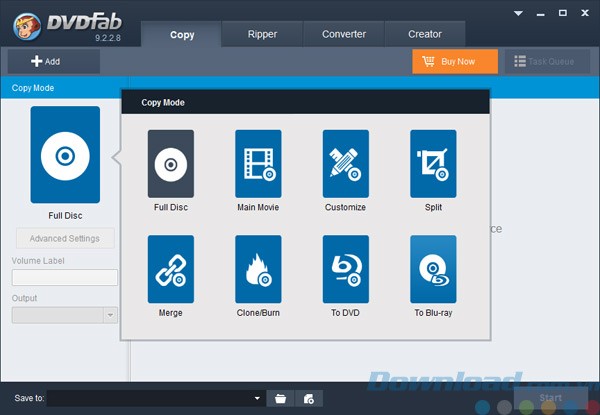
Task: Choose the To DVD mode
Action: pyautogui.click(x=346, y=269)
